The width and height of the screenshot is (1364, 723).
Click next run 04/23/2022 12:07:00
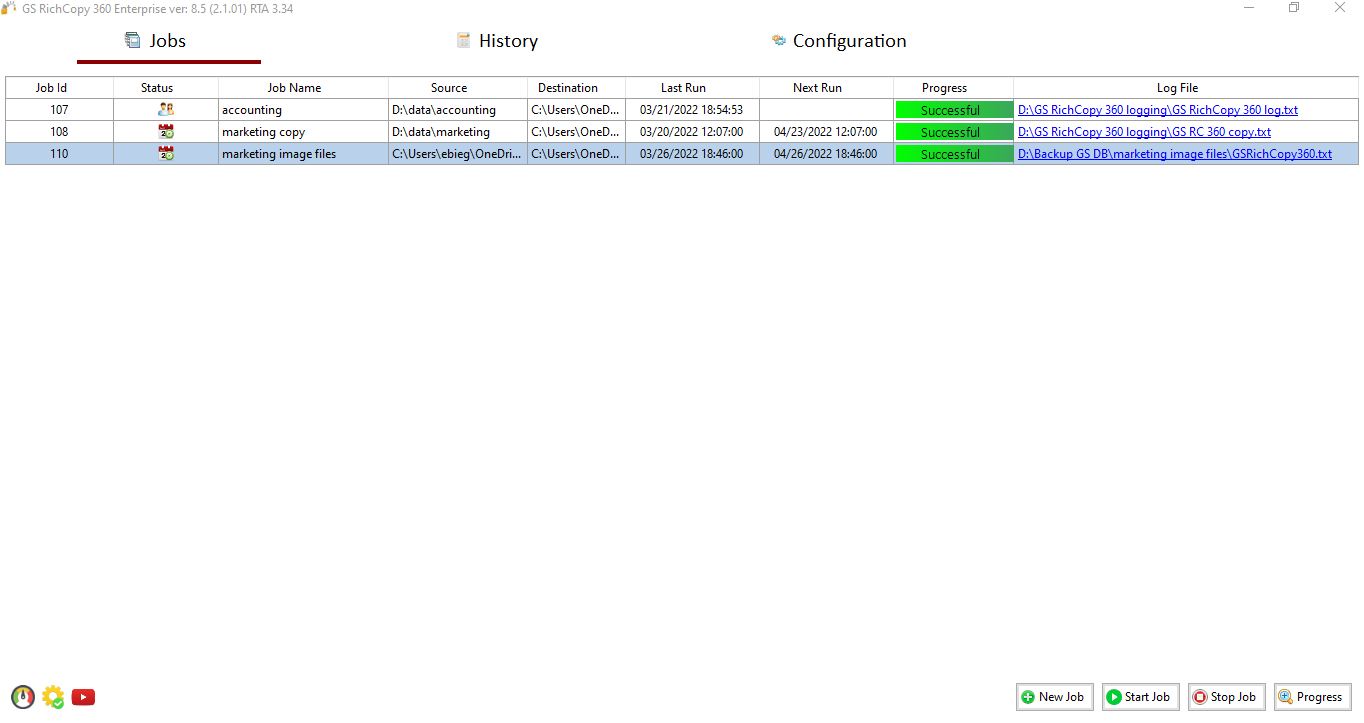pyautogui.click(x=826, y=132)
